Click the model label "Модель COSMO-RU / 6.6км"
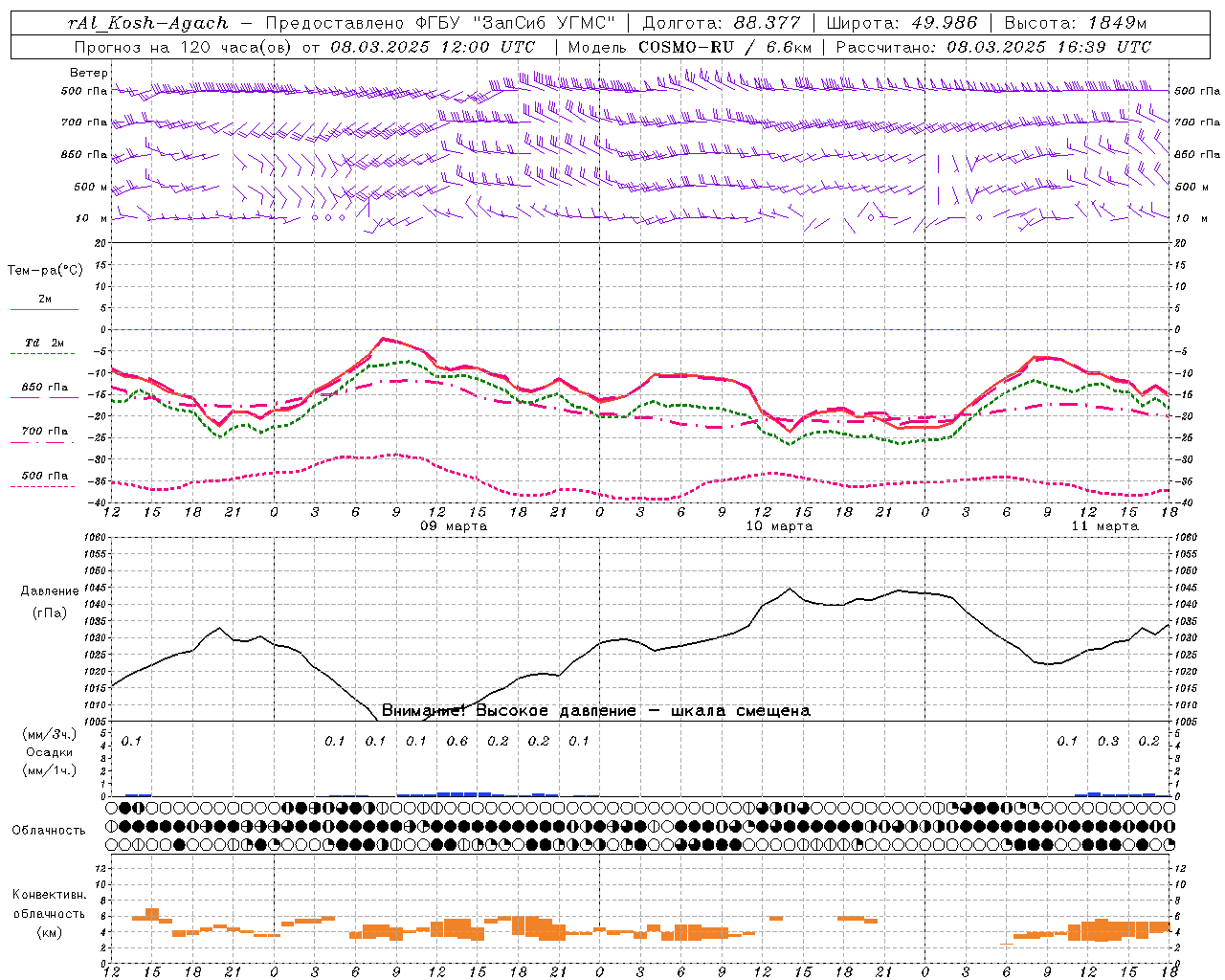This screenshot has width=1225, height=980. [690, 47]
